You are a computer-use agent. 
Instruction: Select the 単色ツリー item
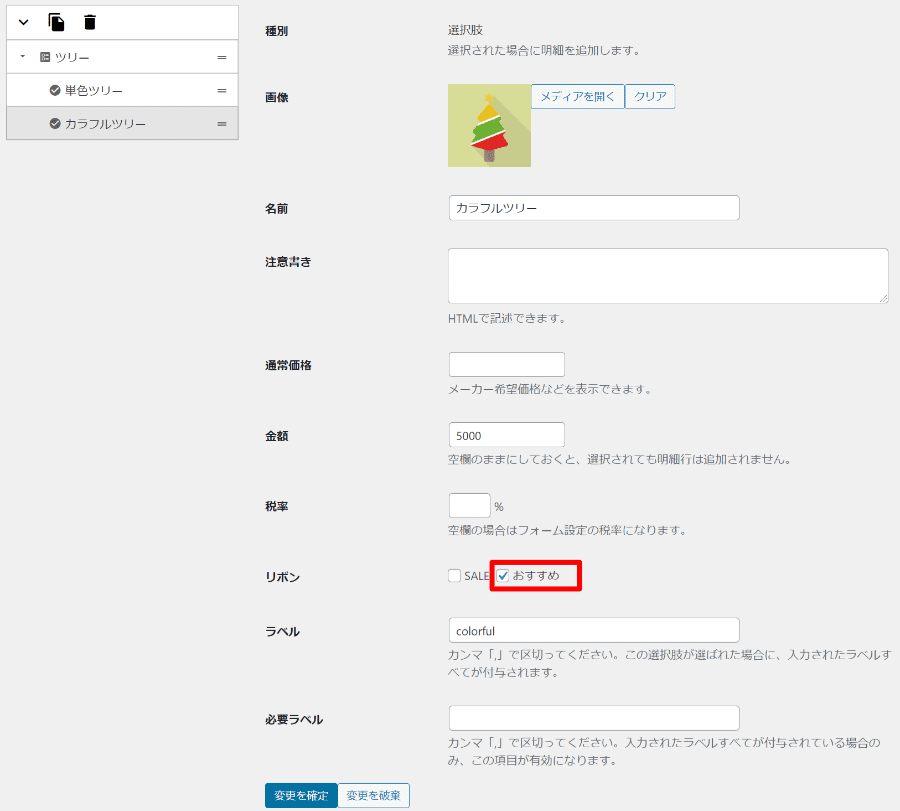(x=122, y=90)
